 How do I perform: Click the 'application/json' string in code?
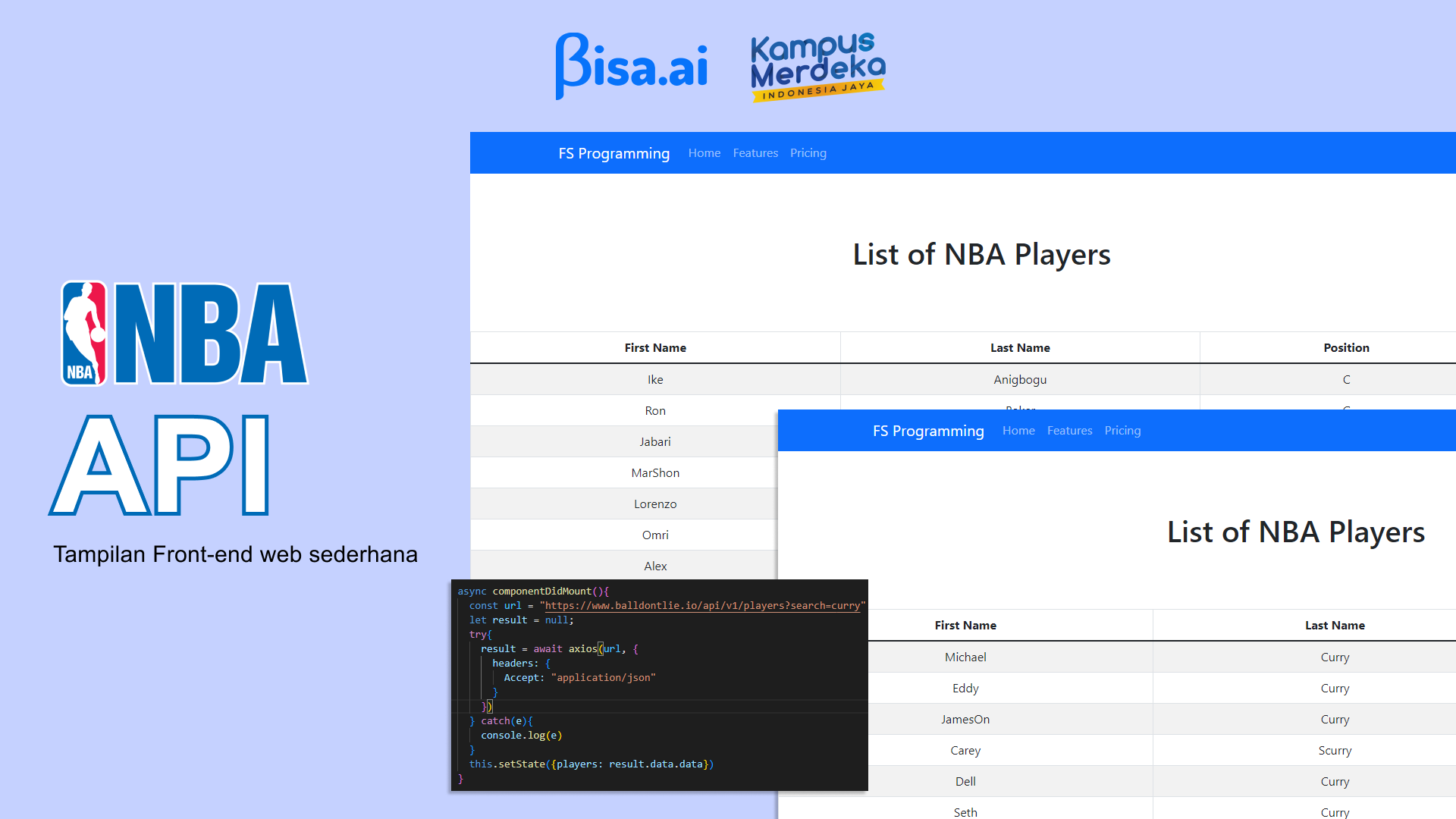click(603, 678)
